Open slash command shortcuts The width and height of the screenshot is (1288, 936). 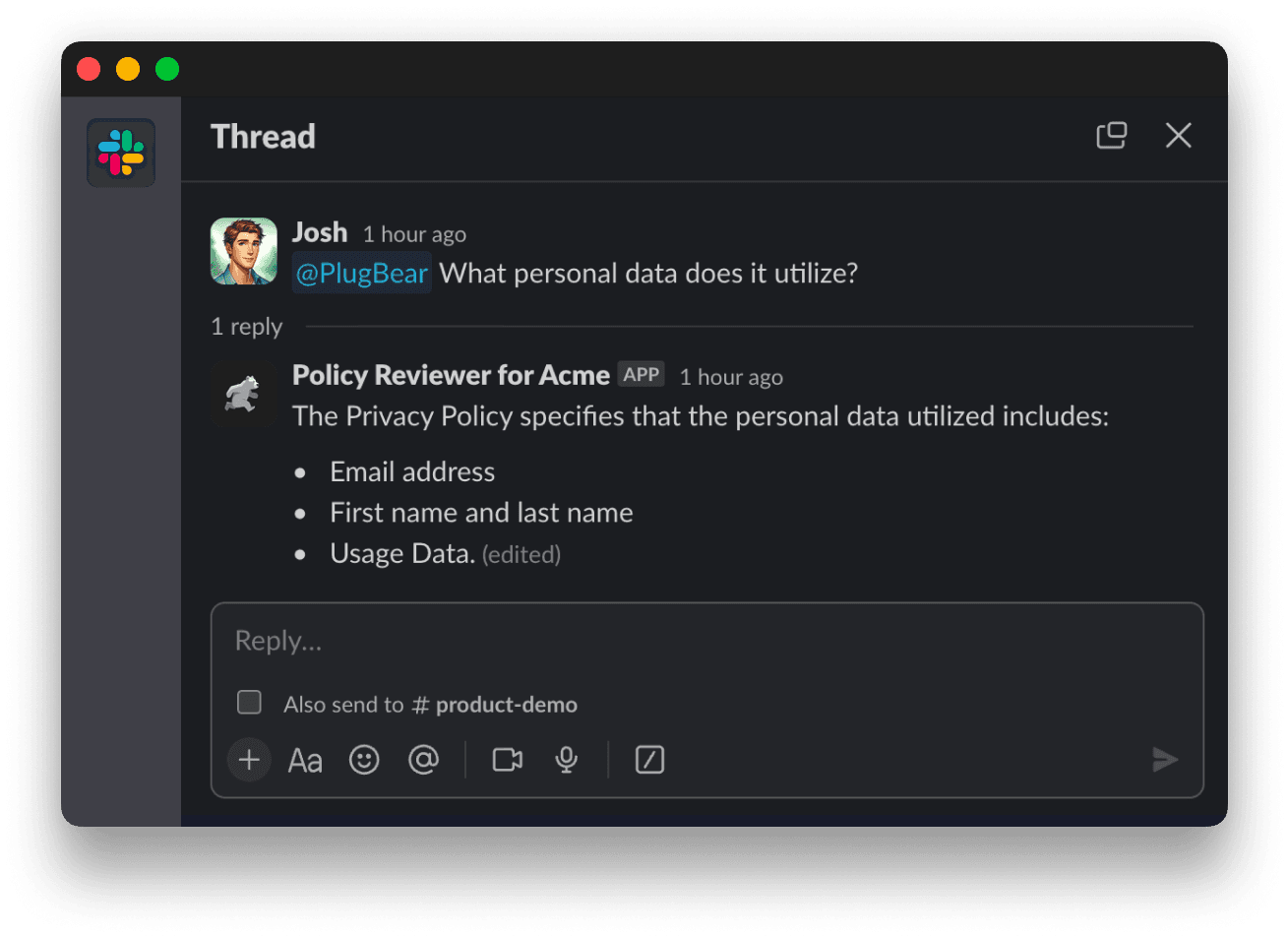(649, 759)
